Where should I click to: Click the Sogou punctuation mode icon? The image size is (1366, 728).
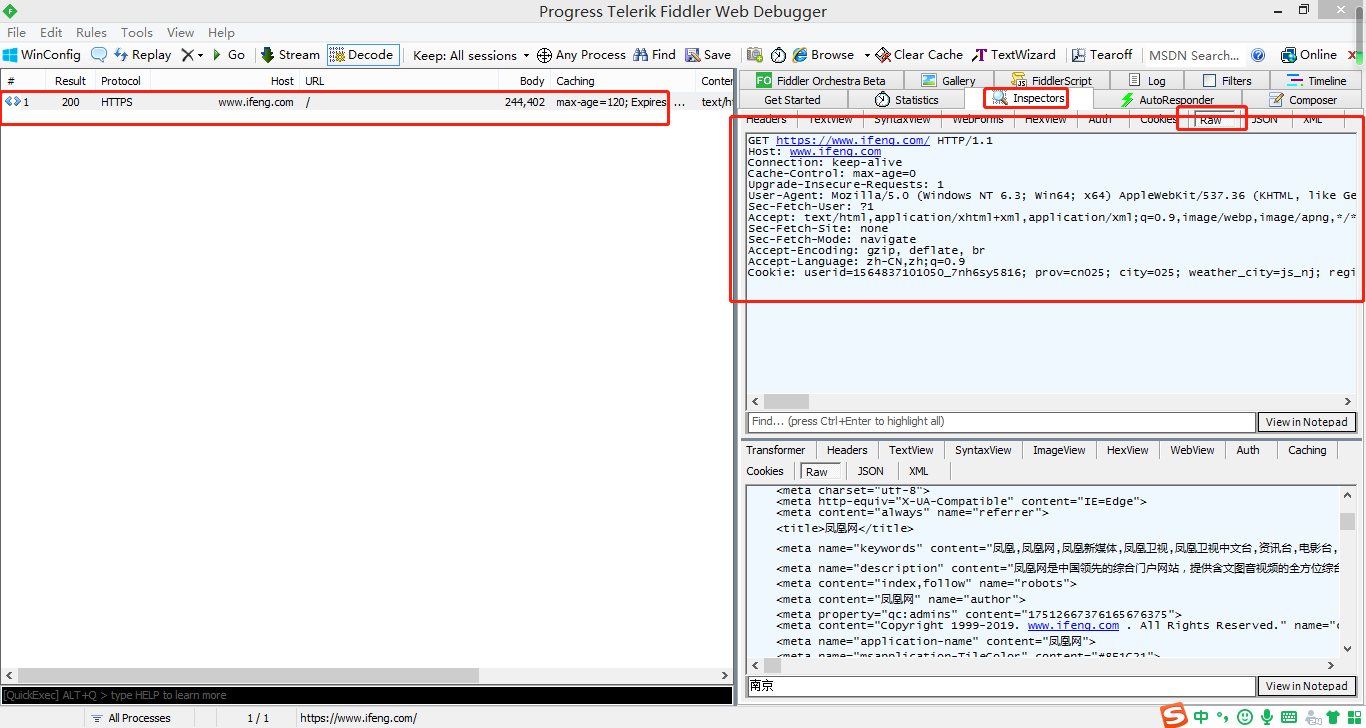tap(1222, 717)
